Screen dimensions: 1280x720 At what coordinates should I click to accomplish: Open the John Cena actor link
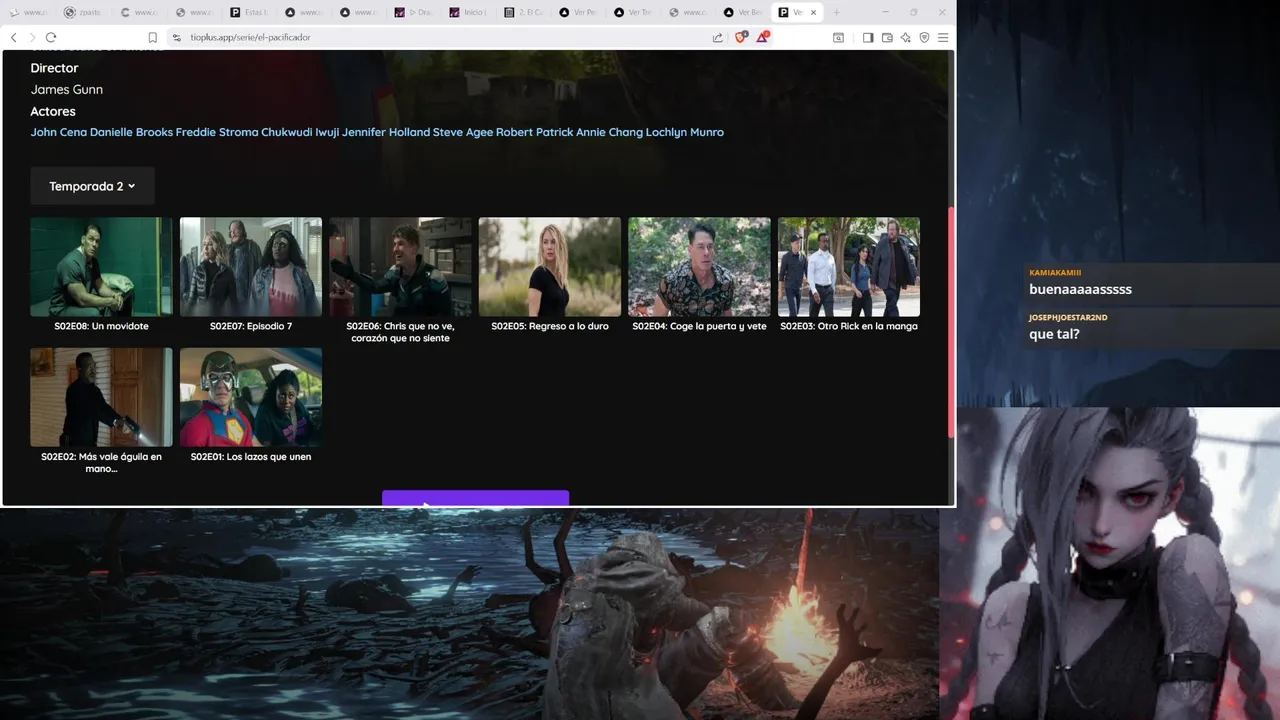pyautogui.click(x=59, y=132)
